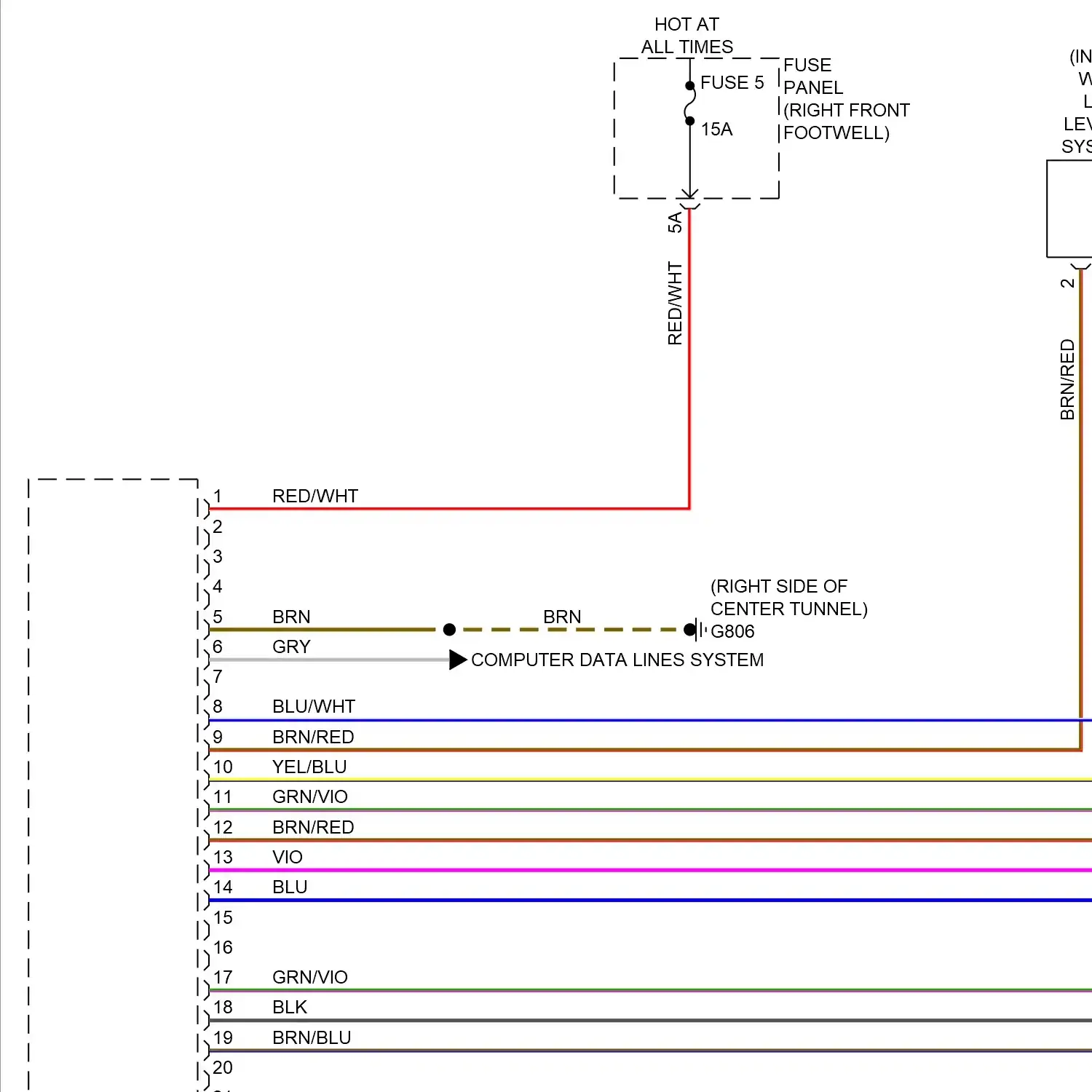
Task: Click the G806 ground label
Action: (x=732, y=632)
